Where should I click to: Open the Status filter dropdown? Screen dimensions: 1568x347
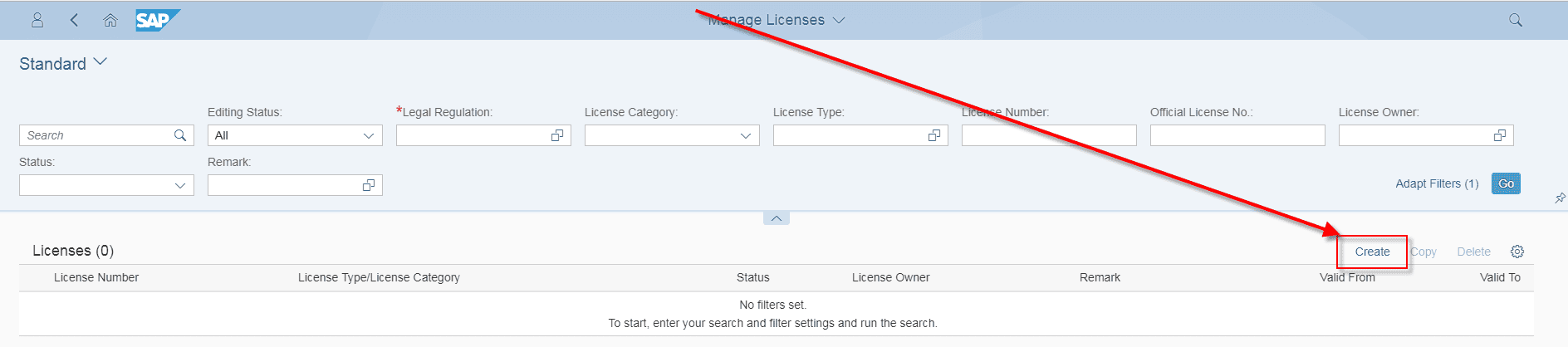click(180, 185)
